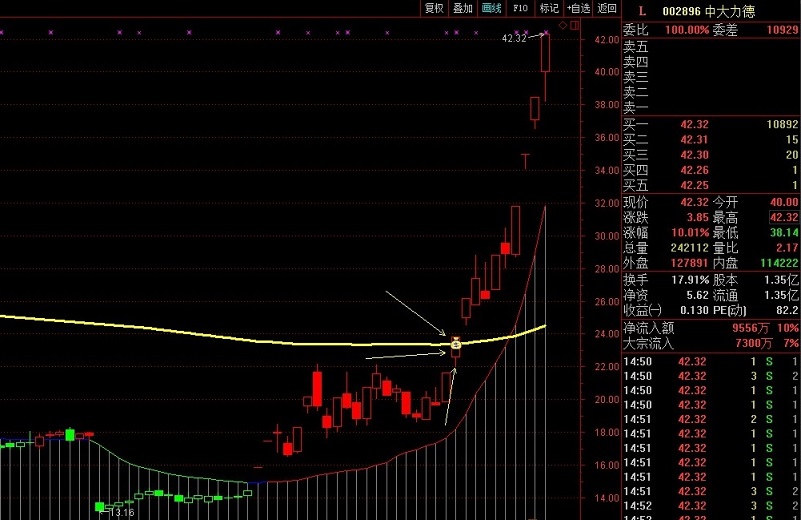Click the 买一 bid price 42.32

(x=694, y=124)
